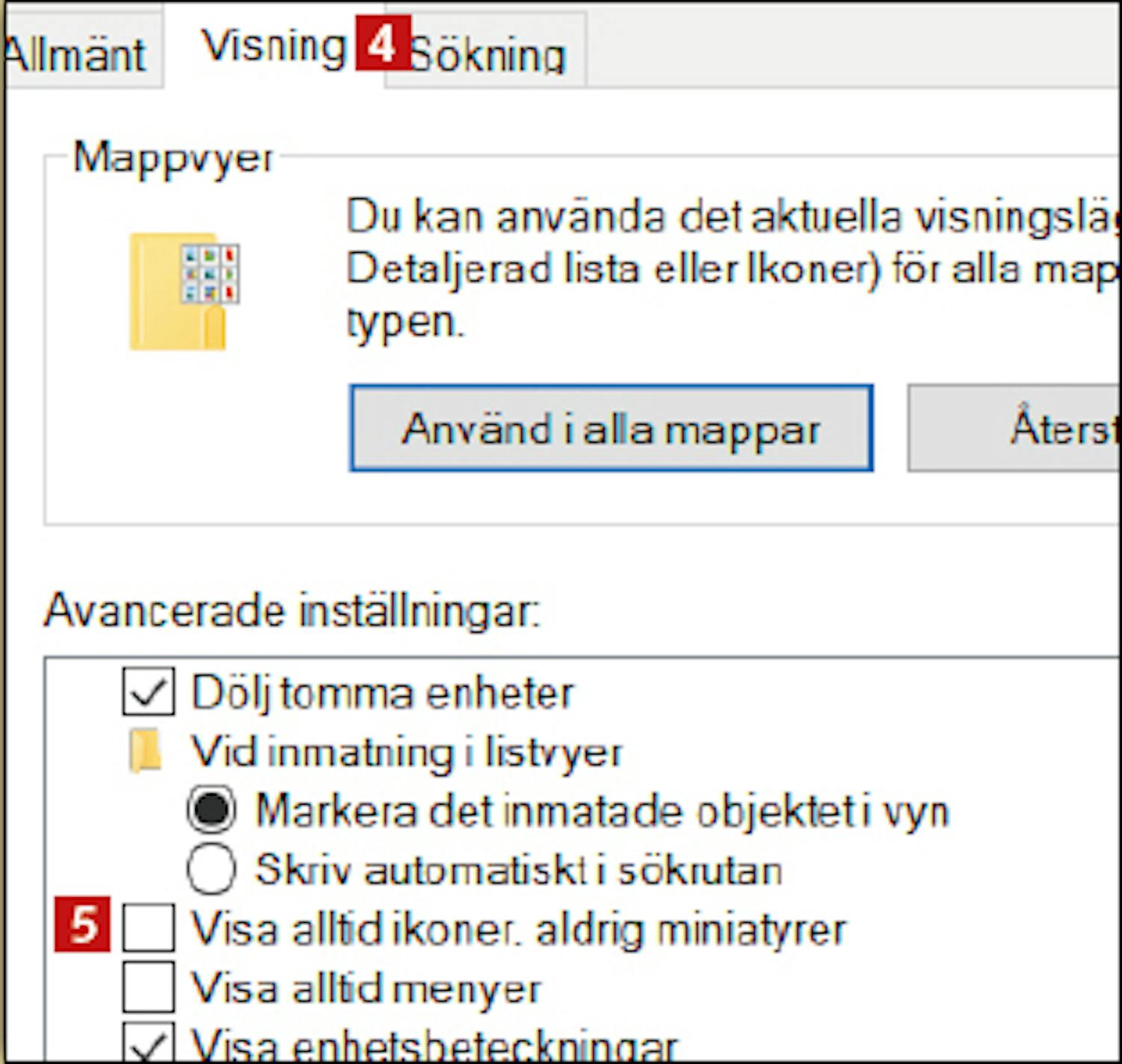Click the 'Mappvyer' group box title

pyautogui.click(x=173, y=159)
